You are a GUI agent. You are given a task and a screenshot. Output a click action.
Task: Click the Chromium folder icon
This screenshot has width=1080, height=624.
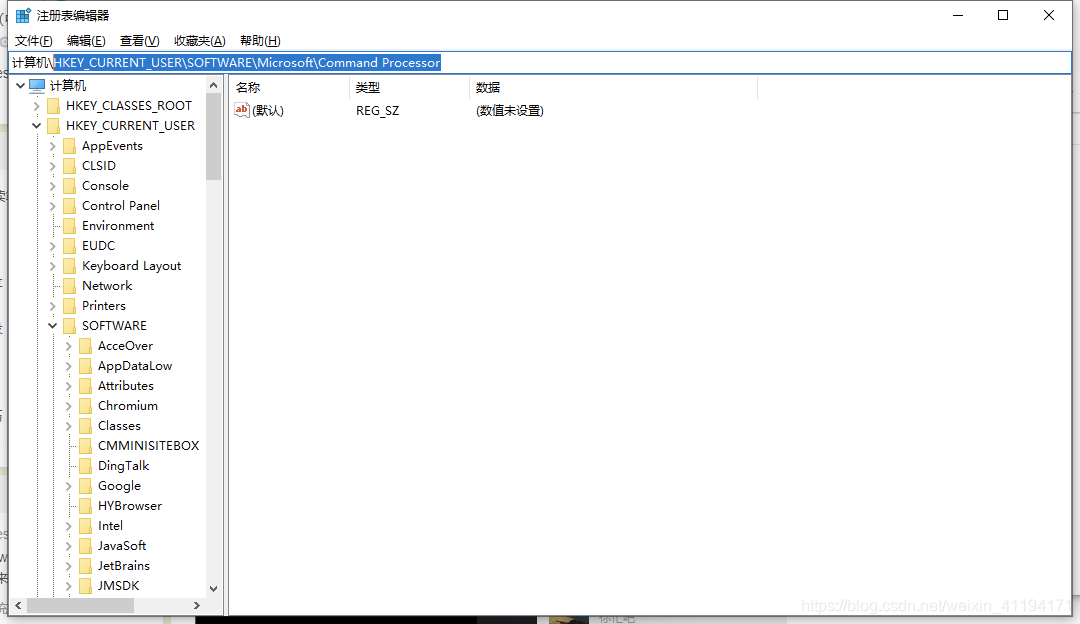point(85,406)
